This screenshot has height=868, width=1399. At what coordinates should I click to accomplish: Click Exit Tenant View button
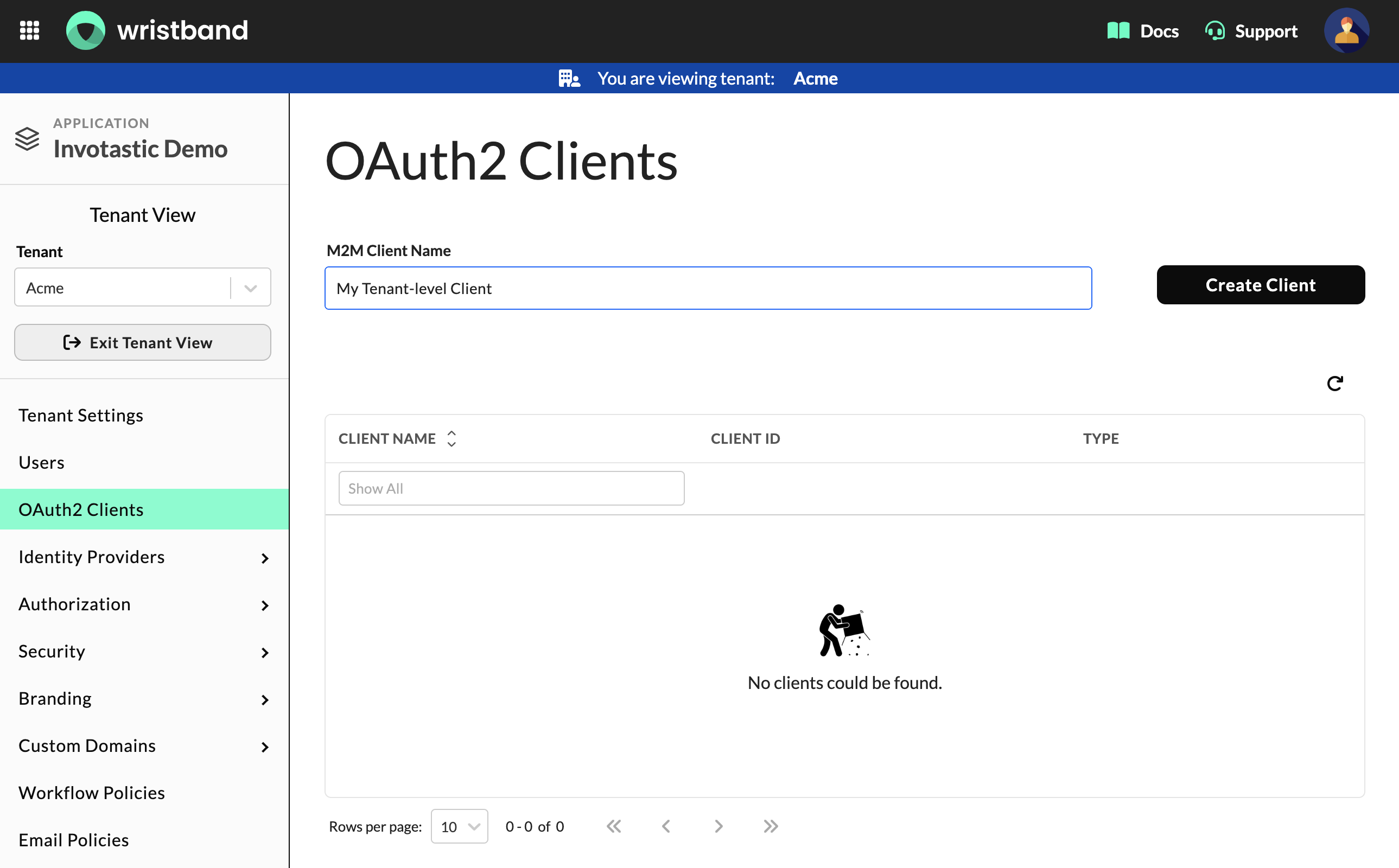[142, 342]
